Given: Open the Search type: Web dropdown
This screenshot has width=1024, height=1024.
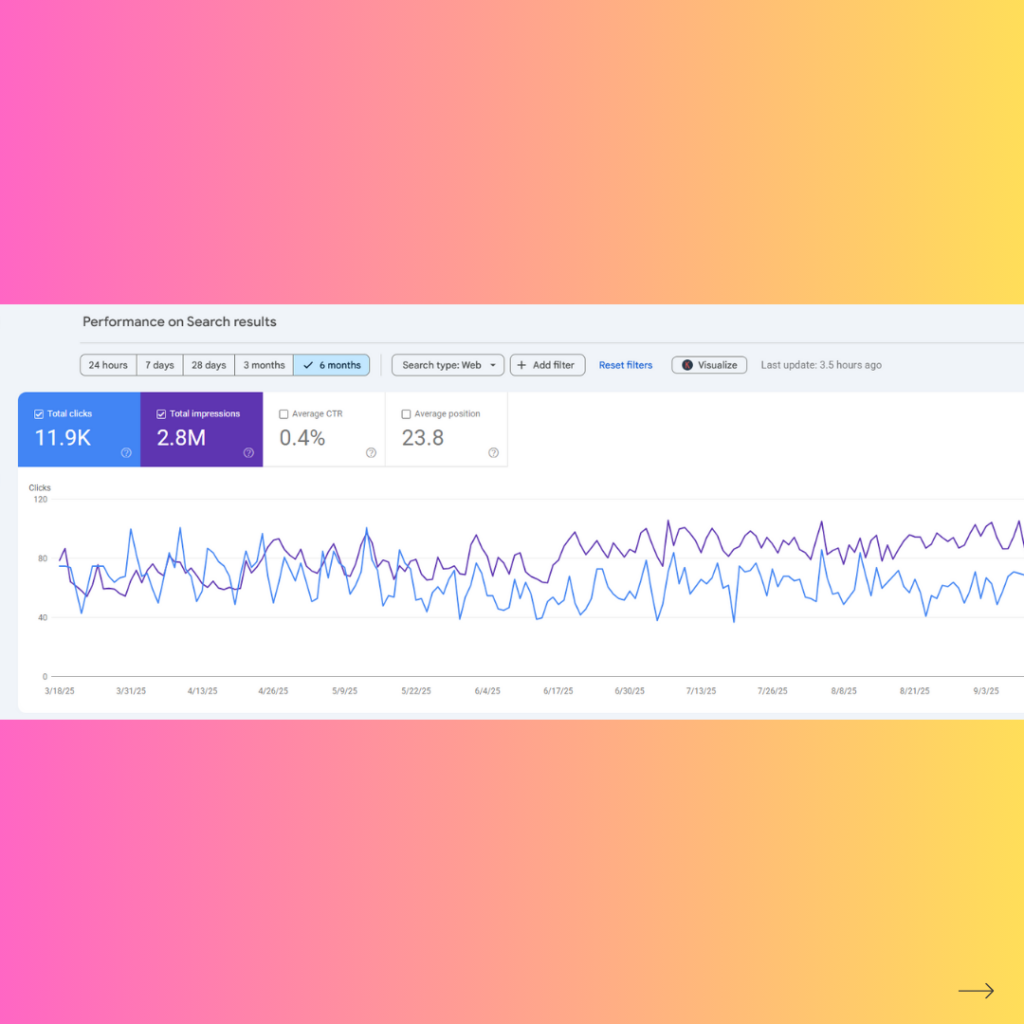Looking at the screenshot, I should [x=447, y=365].
